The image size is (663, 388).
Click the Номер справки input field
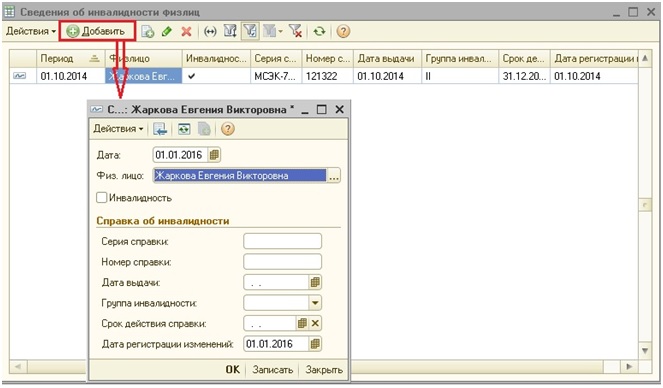[282, 262]
